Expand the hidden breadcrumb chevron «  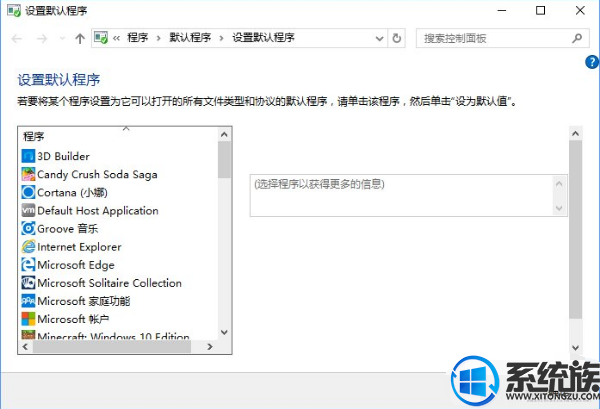[x=116, y=38]
